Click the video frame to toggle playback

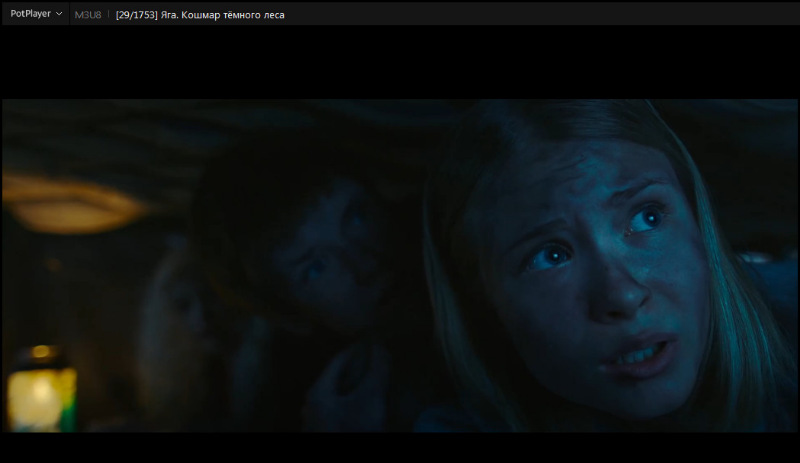[x=399, y=265]
